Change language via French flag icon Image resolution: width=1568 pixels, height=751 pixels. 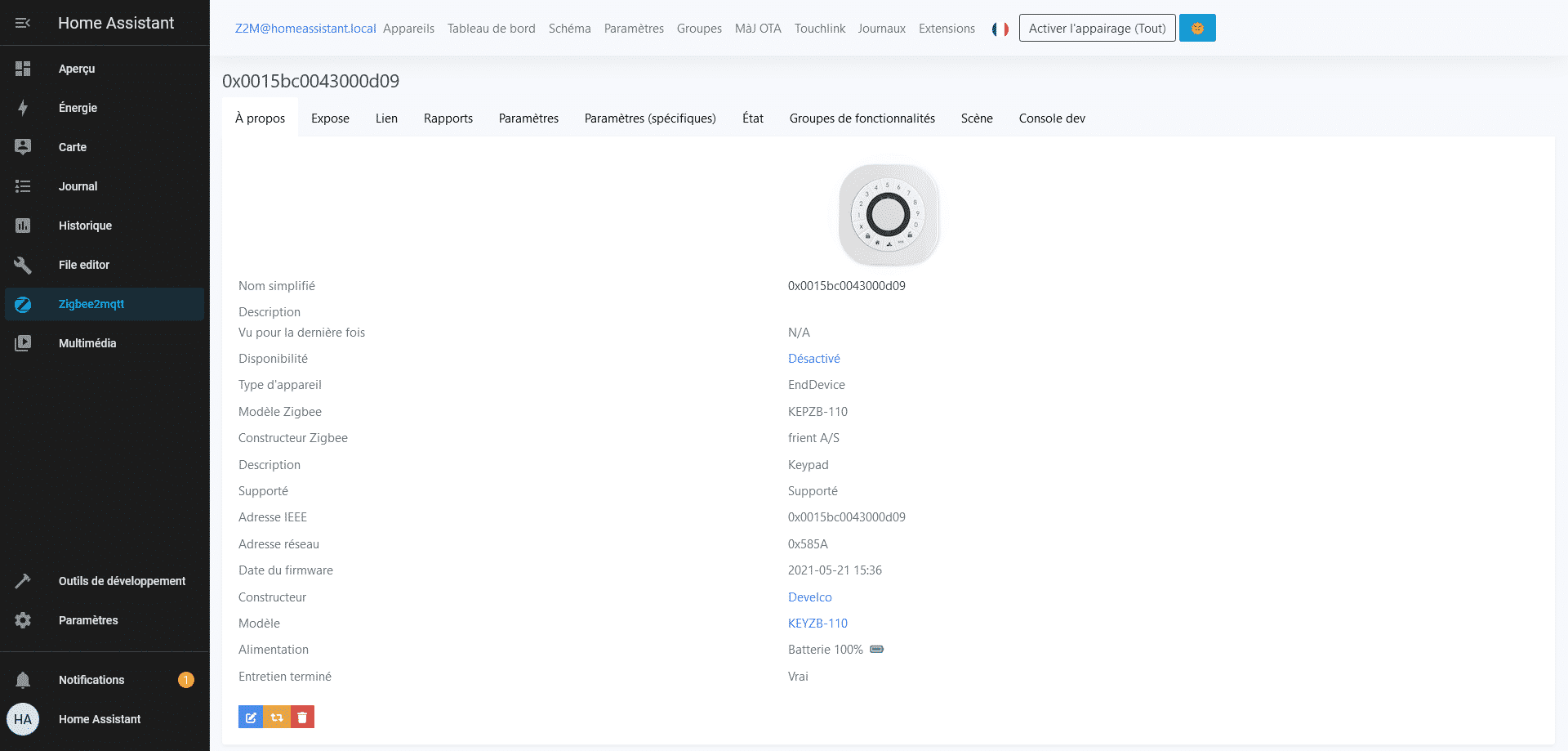click(x=1000, y=29)
